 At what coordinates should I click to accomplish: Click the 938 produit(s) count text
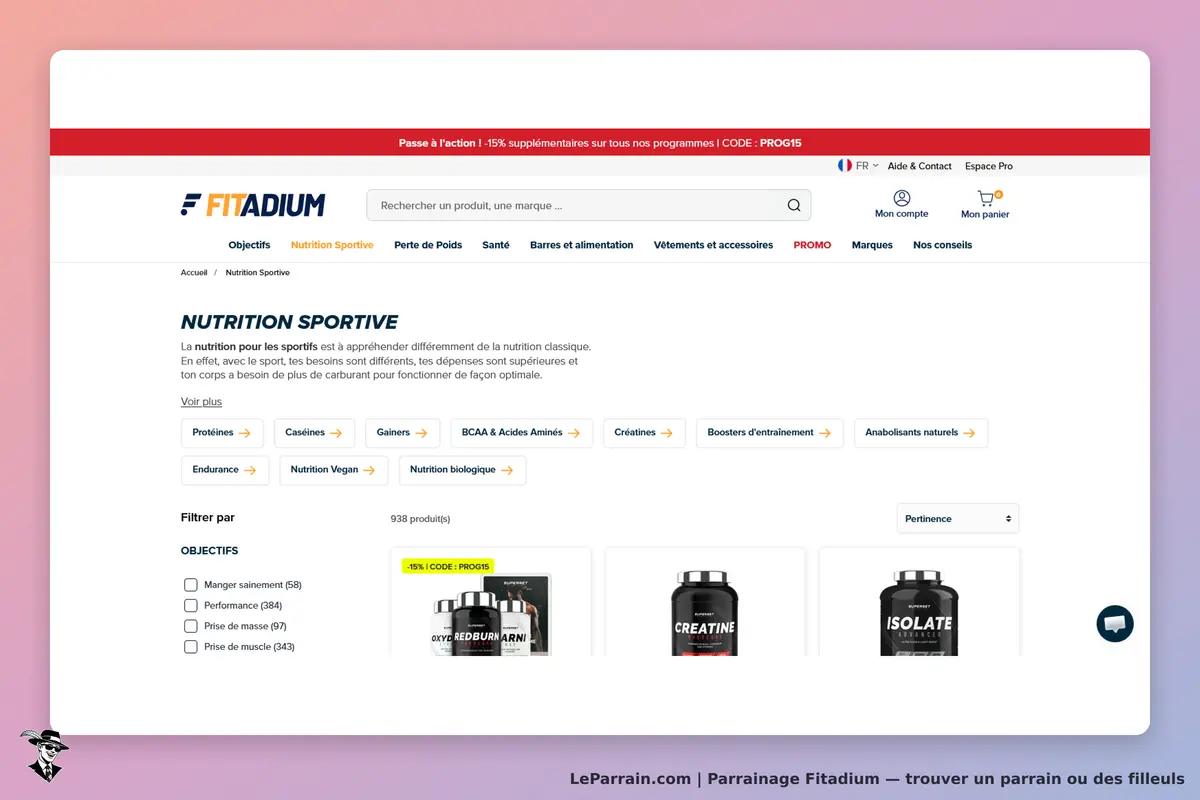pyautogui.click(x=420, y=519)
